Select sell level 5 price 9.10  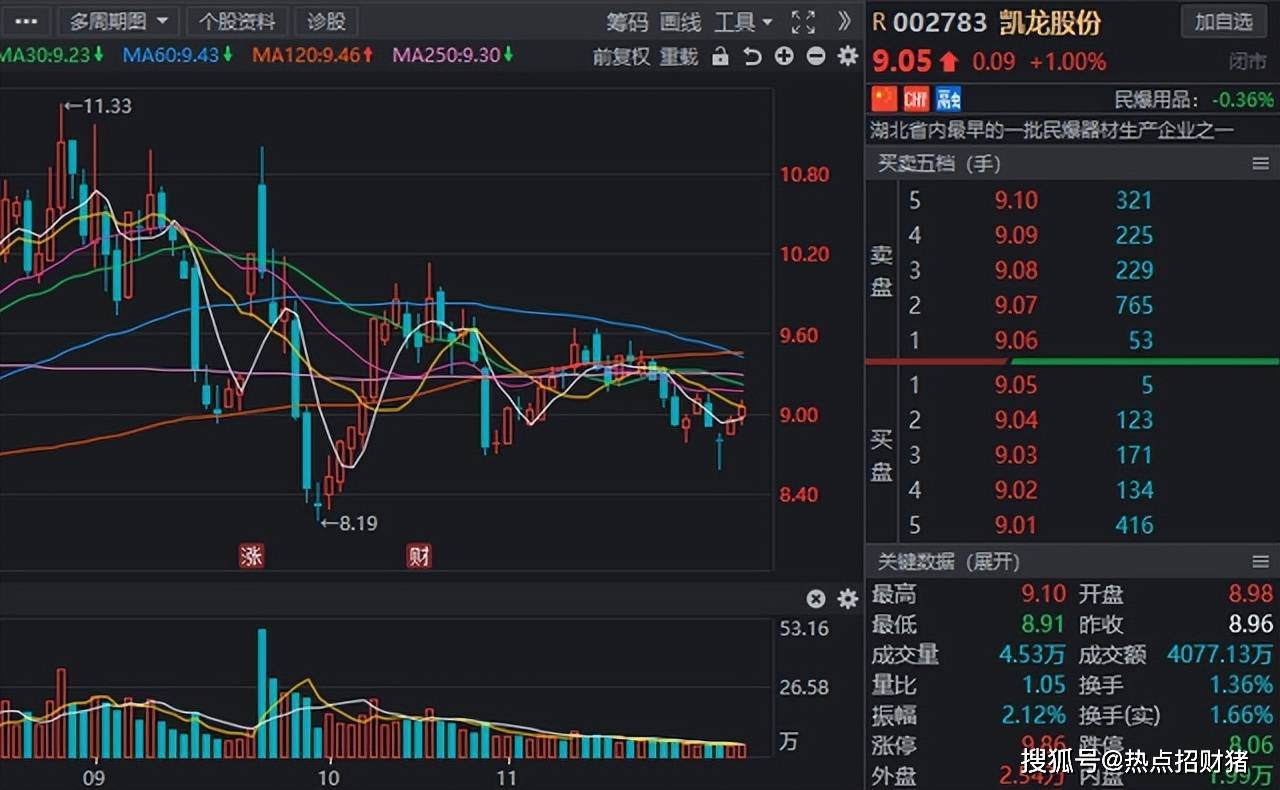(1016, 200)
